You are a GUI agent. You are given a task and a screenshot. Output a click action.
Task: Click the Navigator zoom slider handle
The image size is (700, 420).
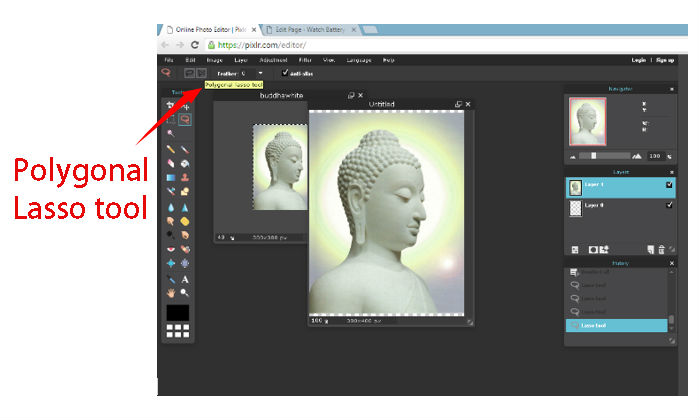coord(593,156)
